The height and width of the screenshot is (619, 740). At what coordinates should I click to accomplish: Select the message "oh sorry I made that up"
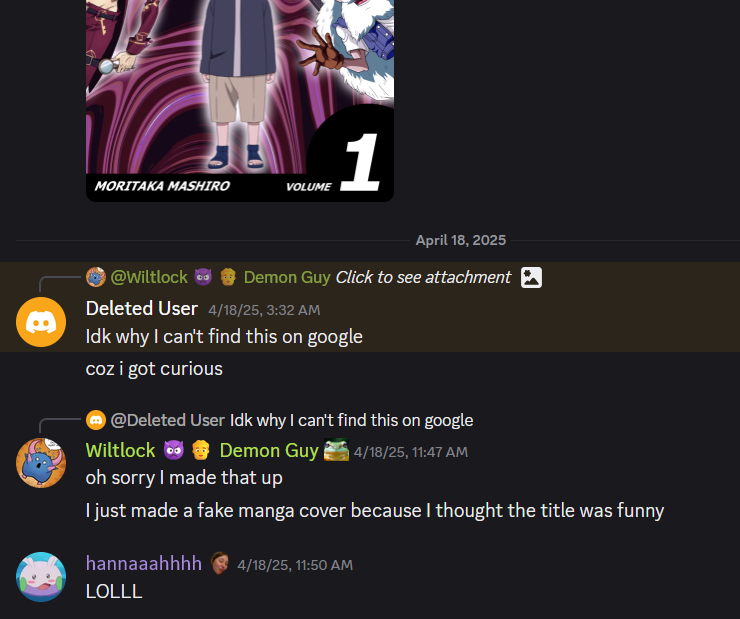coord(184,477)
